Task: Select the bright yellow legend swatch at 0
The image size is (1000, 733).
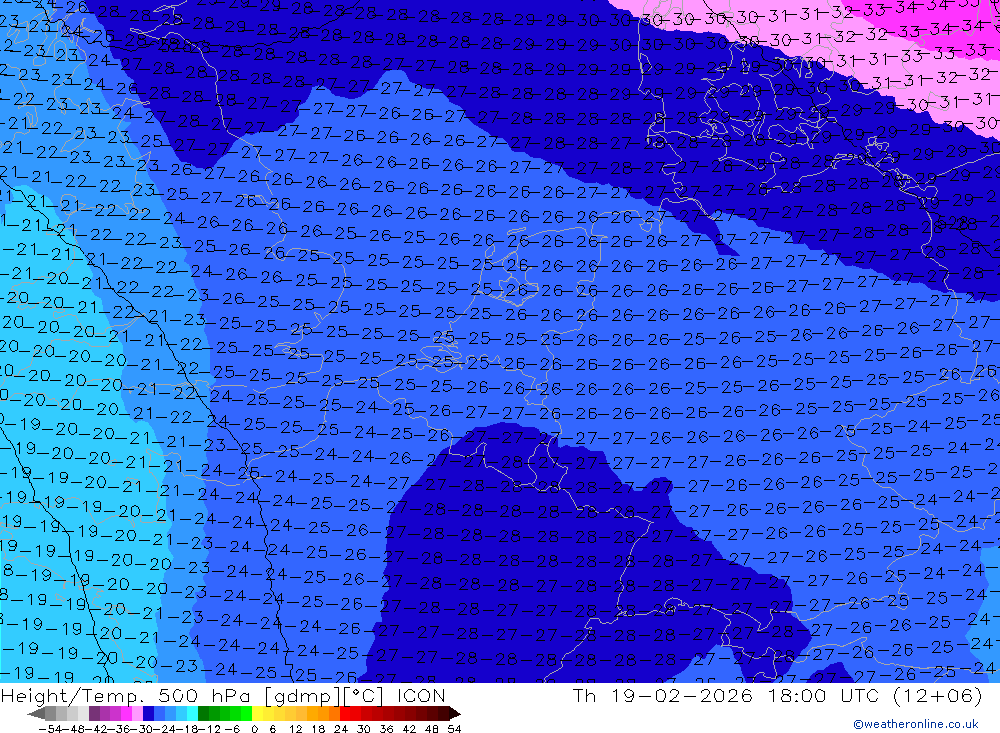Action: [258, 714]
